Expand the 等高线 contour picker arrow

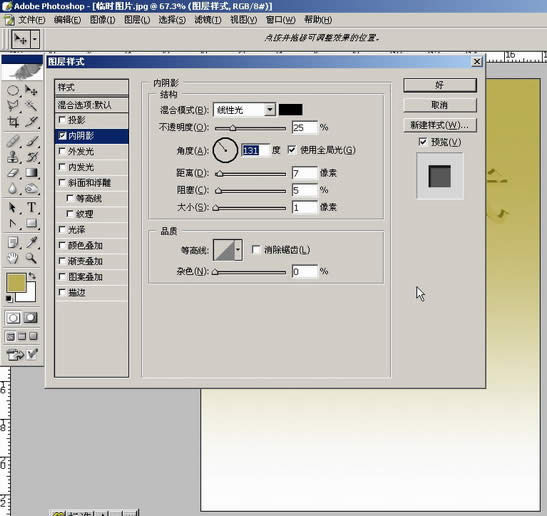238,250
